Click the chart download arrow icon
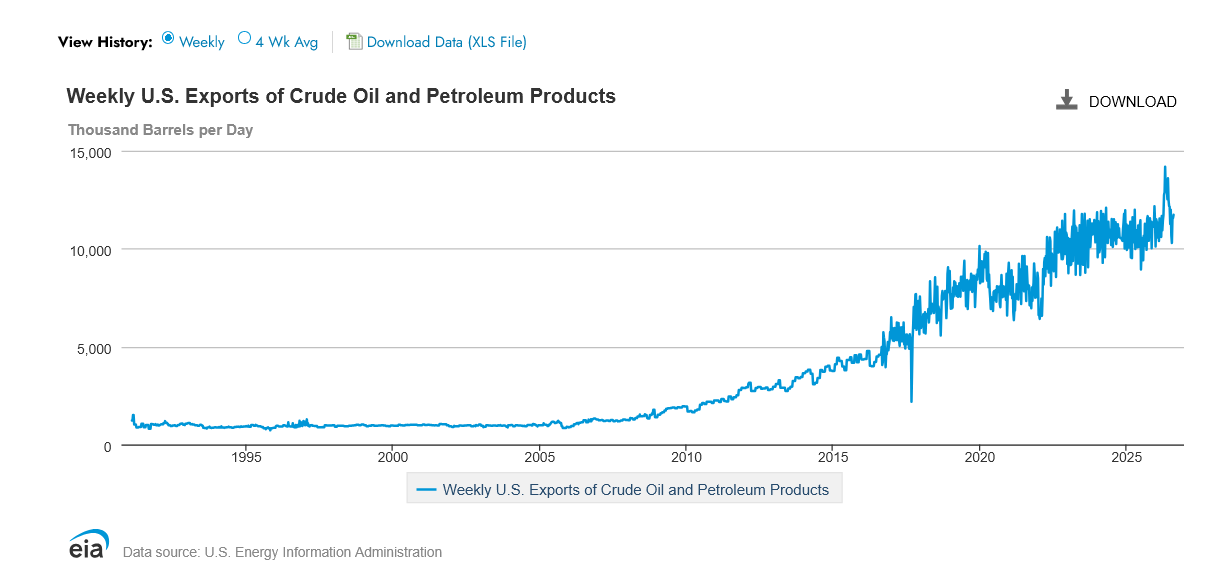1220x567 pixels. pos(1067,100)
